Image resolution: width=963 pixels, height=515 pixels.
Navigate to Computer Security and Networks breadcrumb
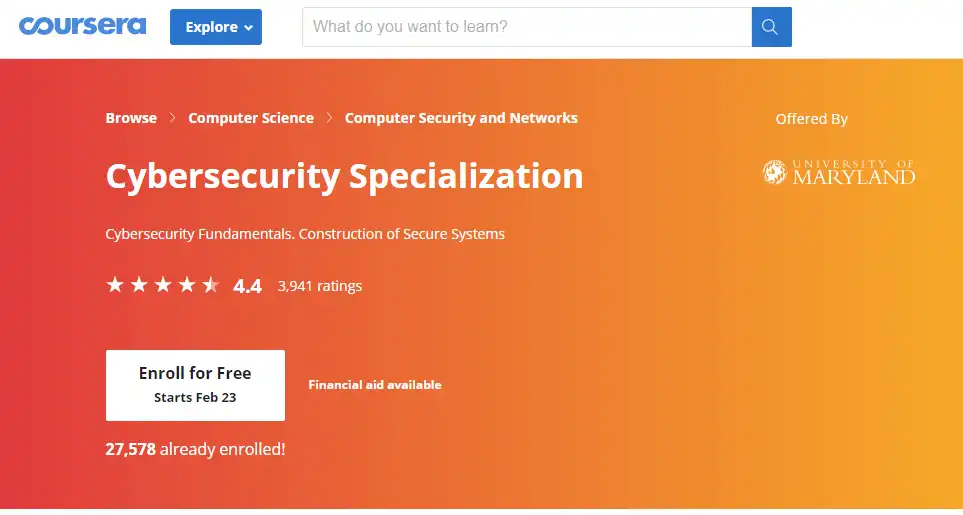(461, 118)
